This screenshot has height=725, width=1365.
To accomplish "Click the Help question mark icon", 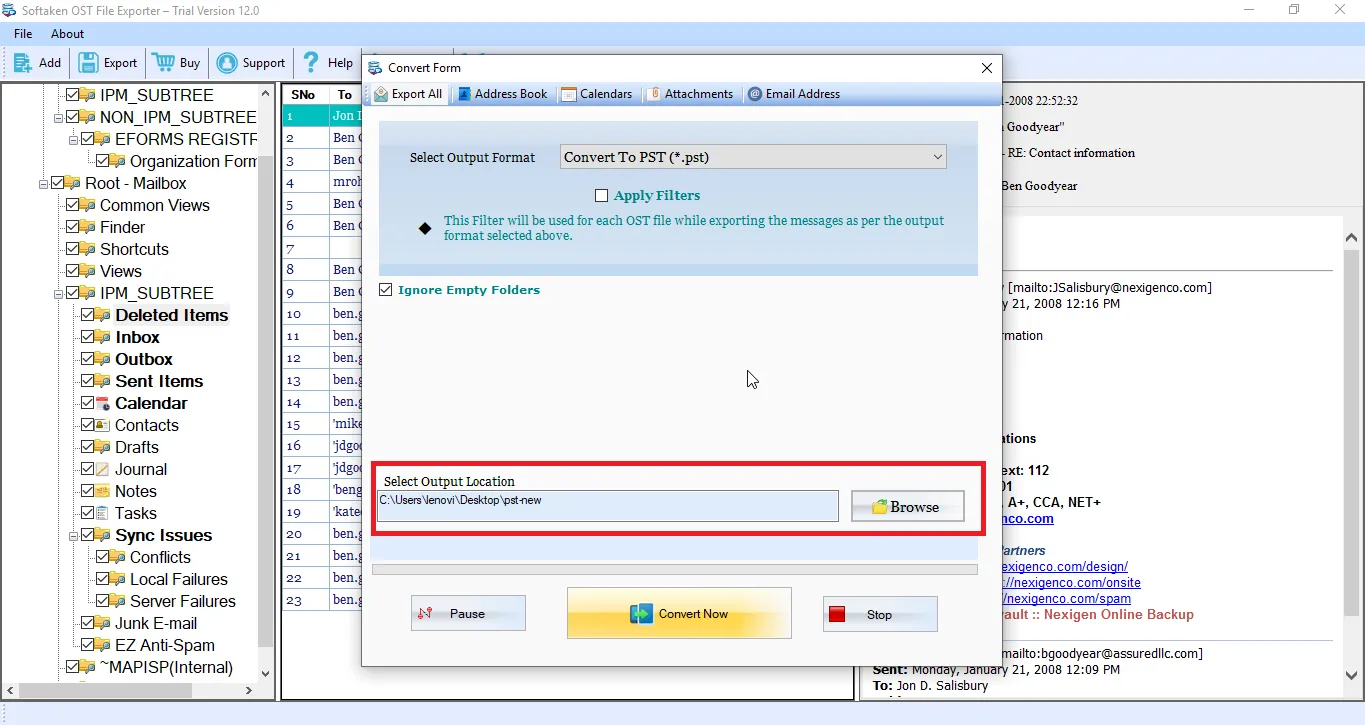I will [x=311, y=62].
